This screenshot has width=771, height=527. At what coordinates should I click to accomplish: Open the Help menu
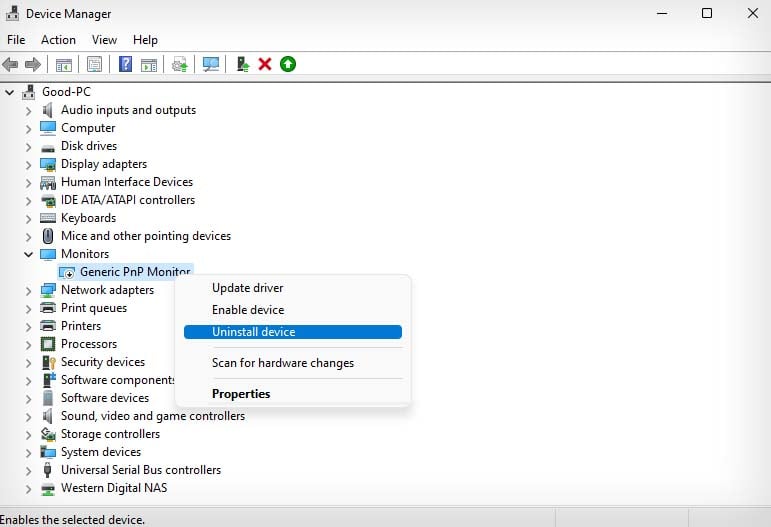pos(145,40)
